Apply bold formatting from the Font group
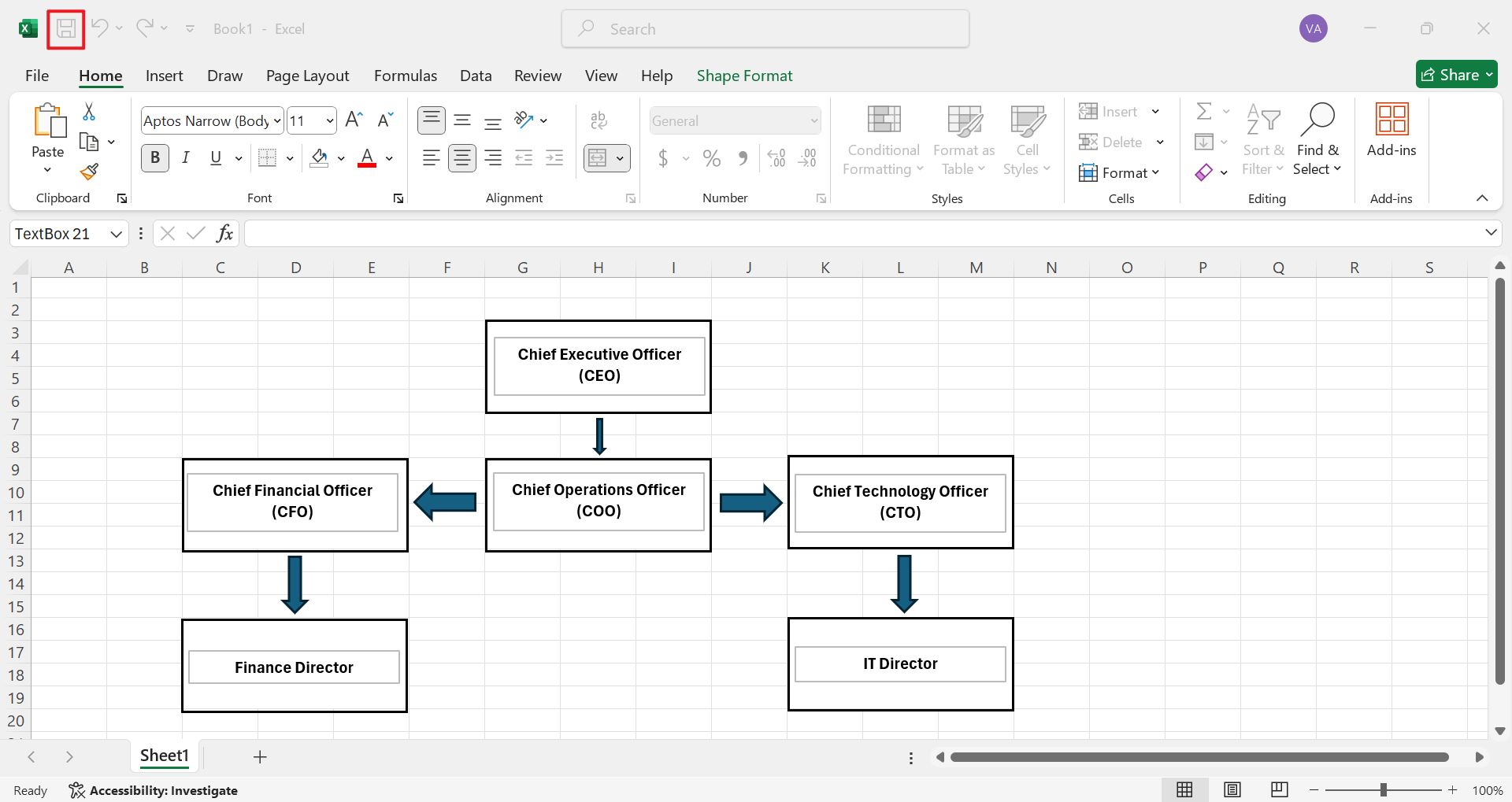Image resolution: width=1512 pixels, height=802 pixels. point(154,157)
